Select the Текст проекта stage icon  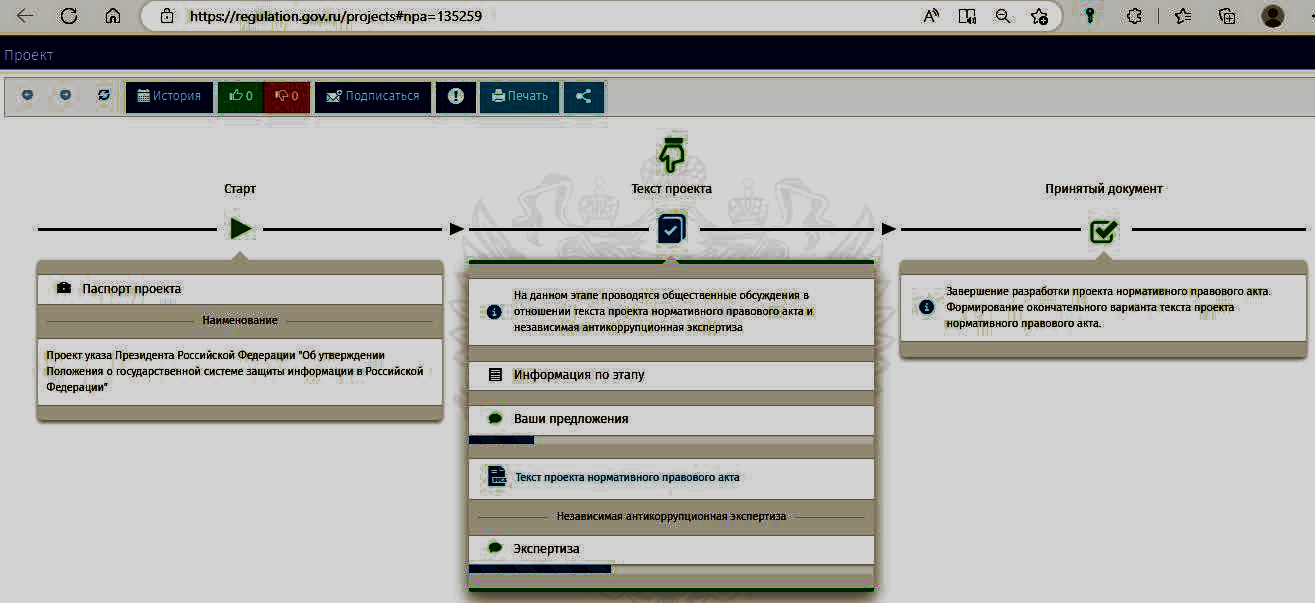[671, 230]
